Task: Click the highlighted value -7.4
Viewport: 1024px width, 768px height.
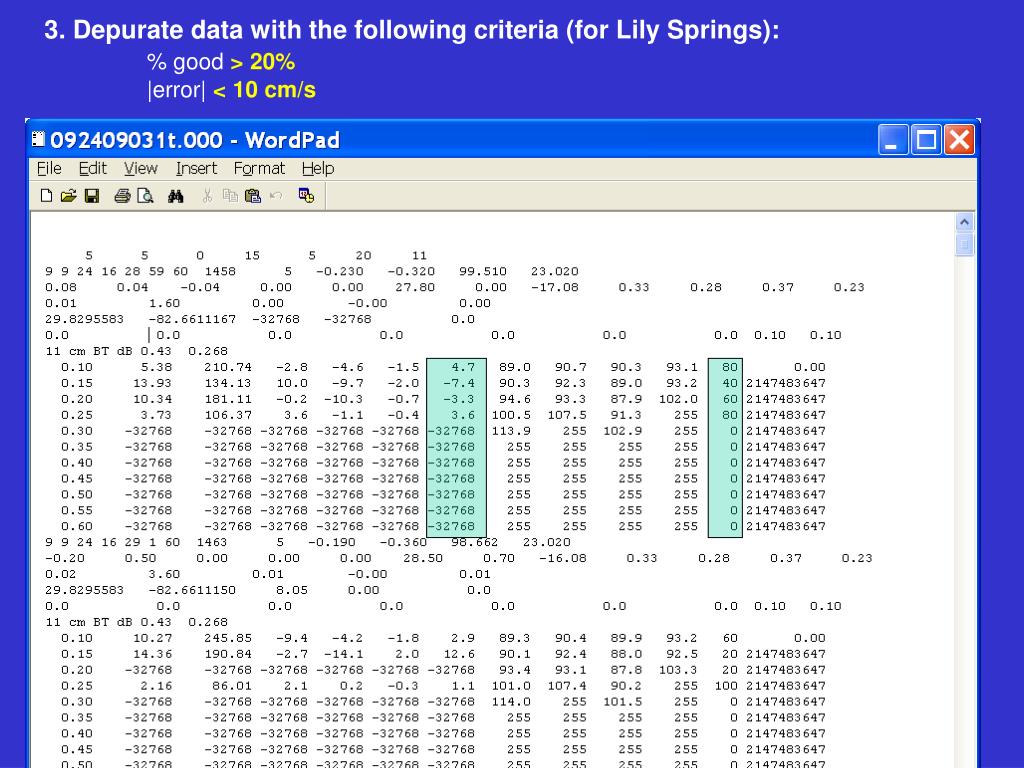Action: (x=458, y=383)
